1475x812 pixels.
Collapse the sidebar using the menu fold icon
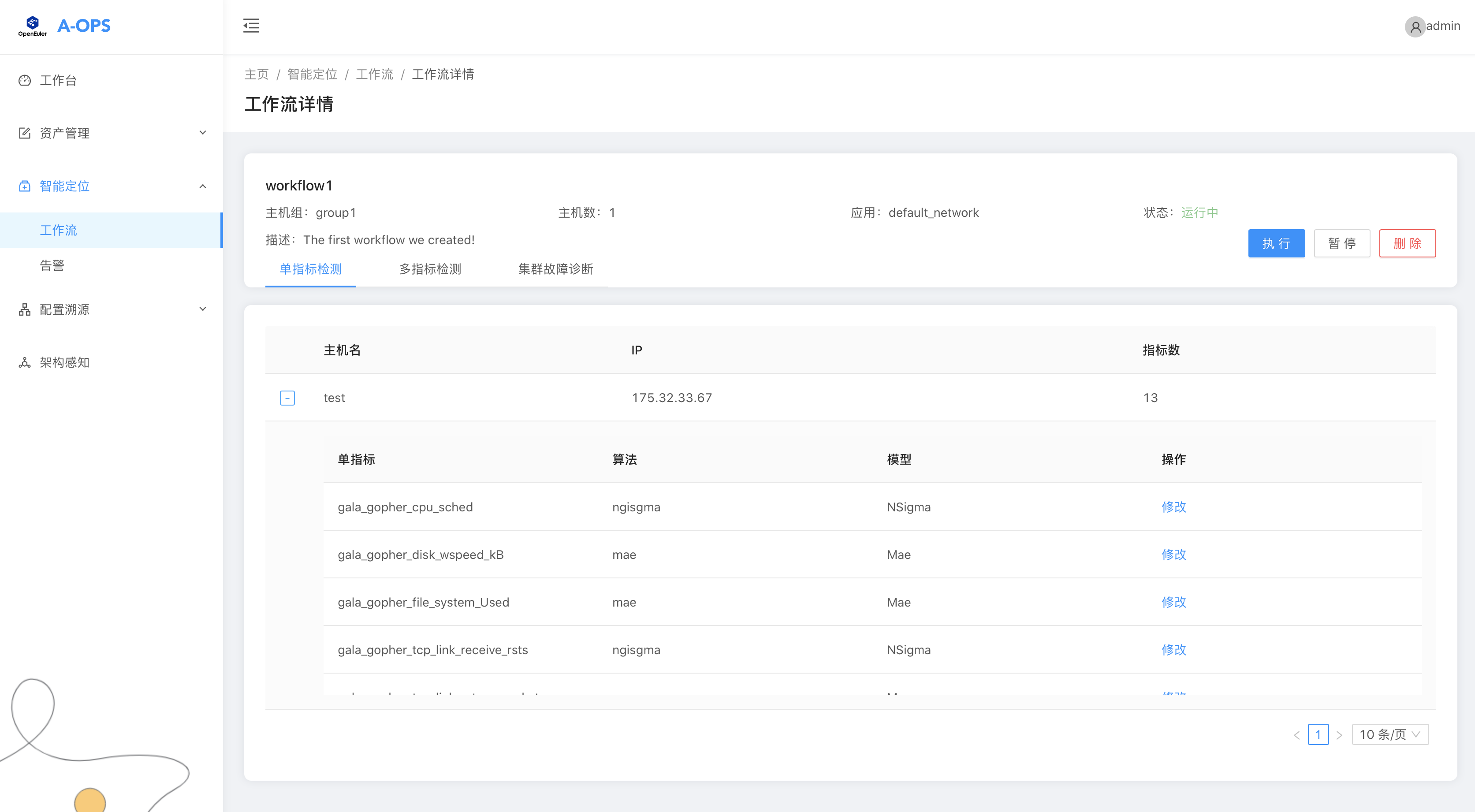tap(251, 26)
